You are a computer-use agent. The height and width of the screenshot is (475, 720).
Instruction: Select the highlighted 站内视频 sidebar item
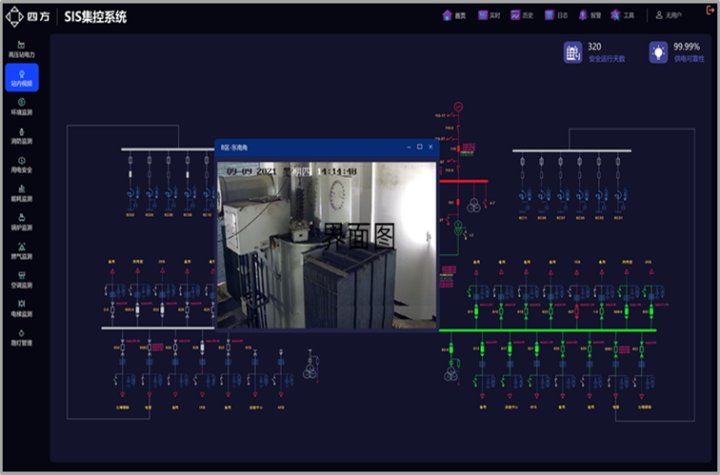tap(21, 79)
